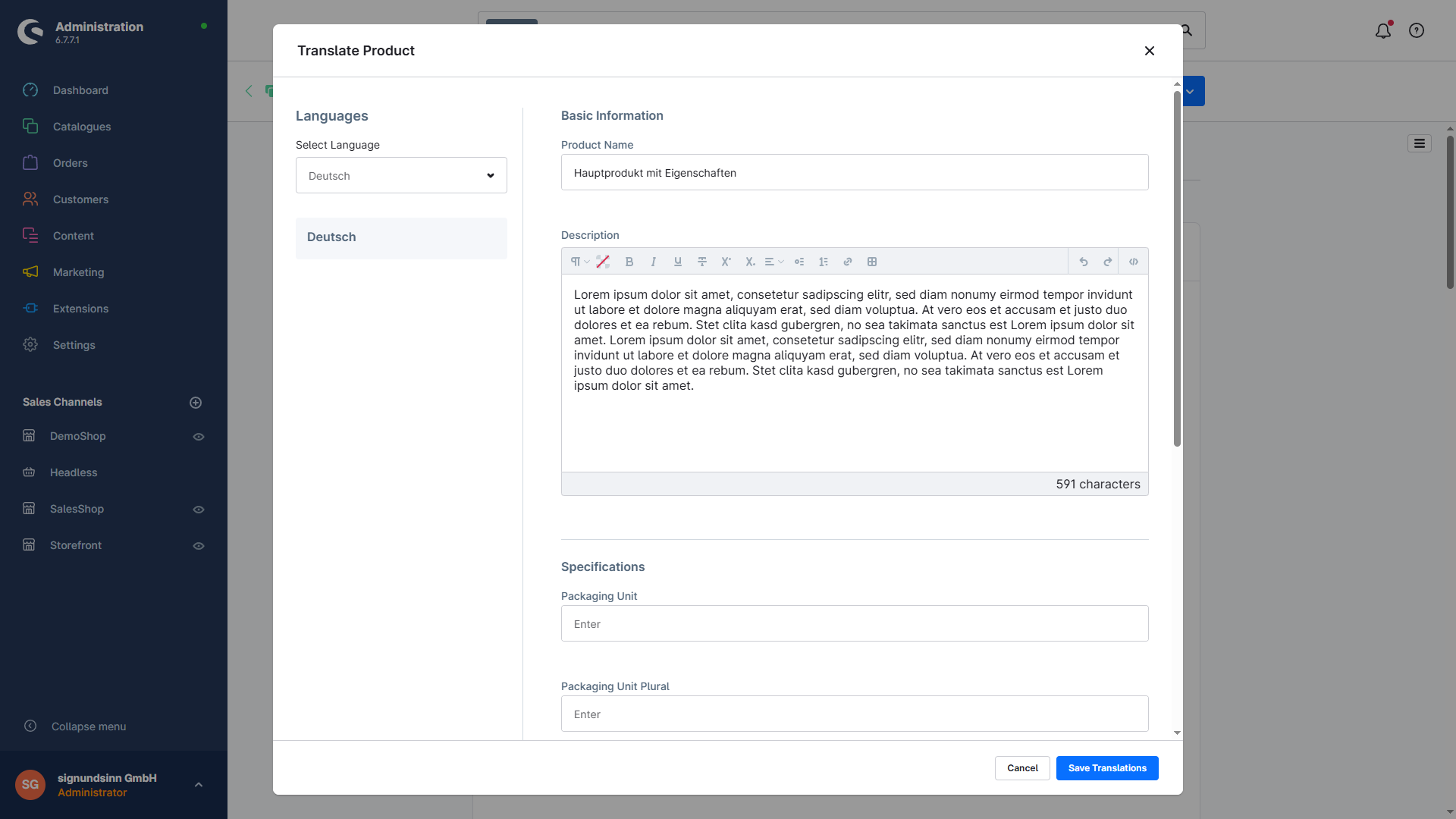
Task: Toggle bold formatting in description editor
Action: (629, 262)
